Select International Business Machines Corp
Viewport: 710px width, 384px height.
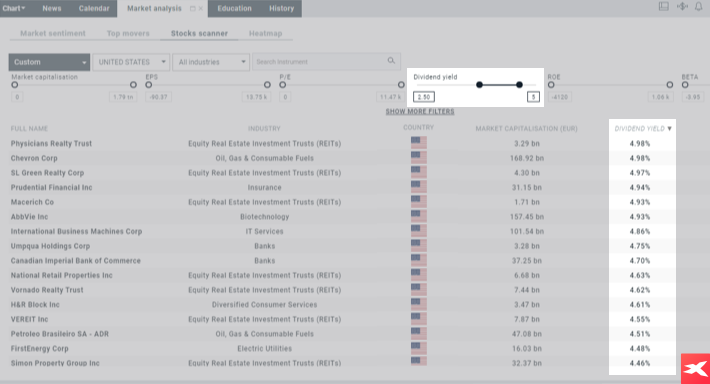(x=76, y=231)
